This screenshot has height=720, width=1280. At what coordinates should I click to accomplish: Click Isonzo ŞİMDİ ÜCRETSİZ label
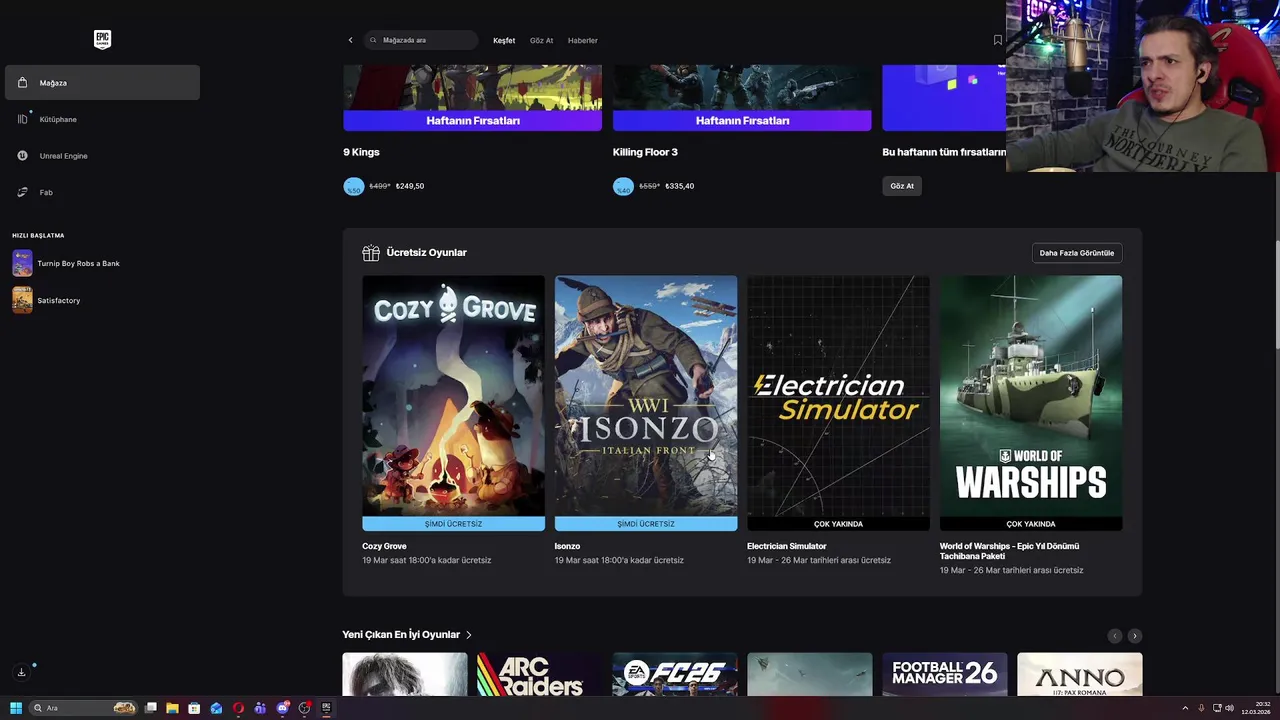pyautogui.click(x=646, y=524)
